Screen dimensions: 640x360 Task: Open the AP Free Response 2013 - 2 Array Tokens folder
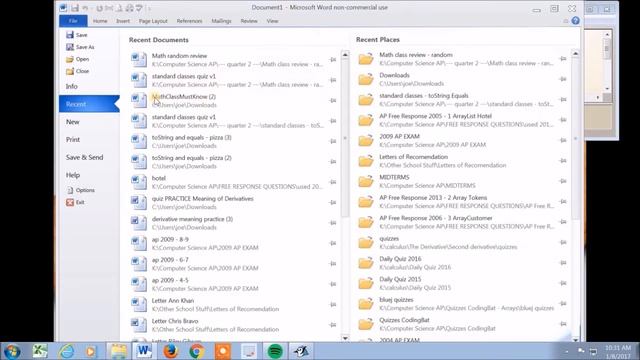(462, 202)
